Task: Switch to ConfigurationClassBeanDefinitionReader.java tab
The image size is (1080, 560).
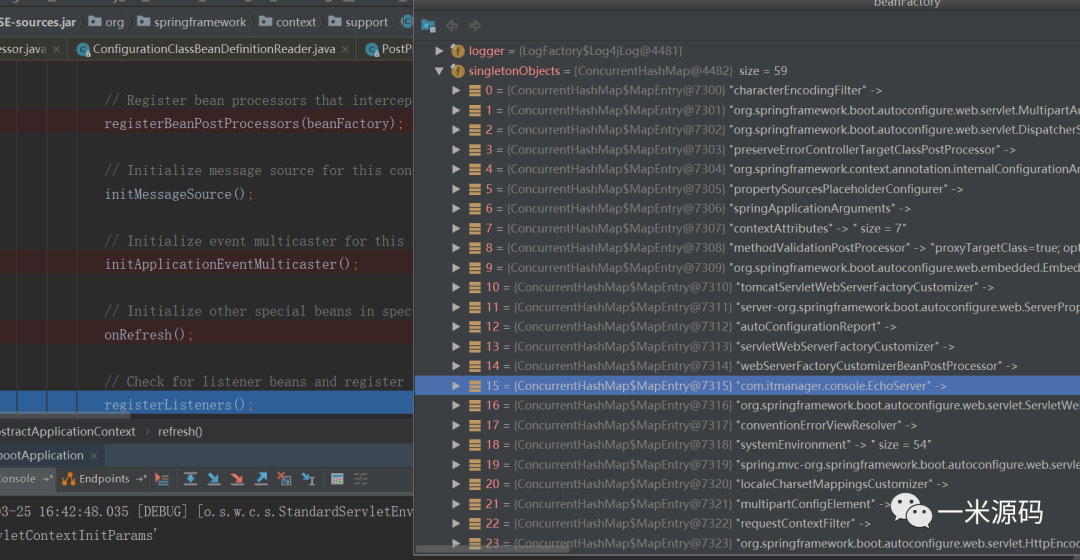Action: 213,49
